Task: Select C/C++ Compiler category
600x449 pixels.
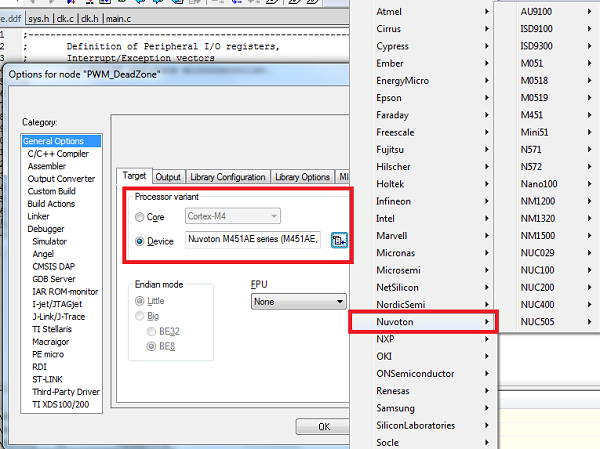Action: coord(58,153)
